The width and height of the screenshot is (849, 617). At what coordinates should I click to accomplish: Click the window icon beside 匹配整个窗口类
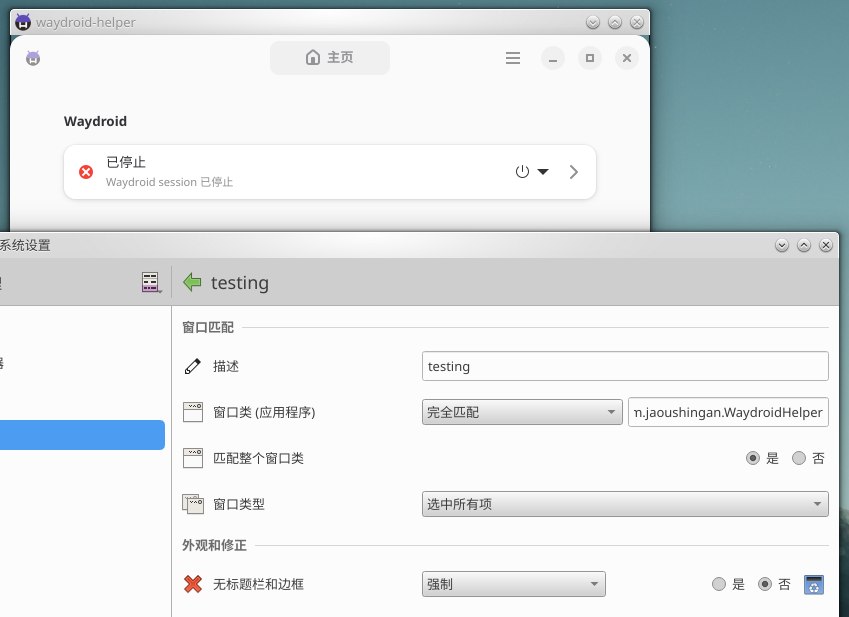pyautogui.click(x=193, y=458)
